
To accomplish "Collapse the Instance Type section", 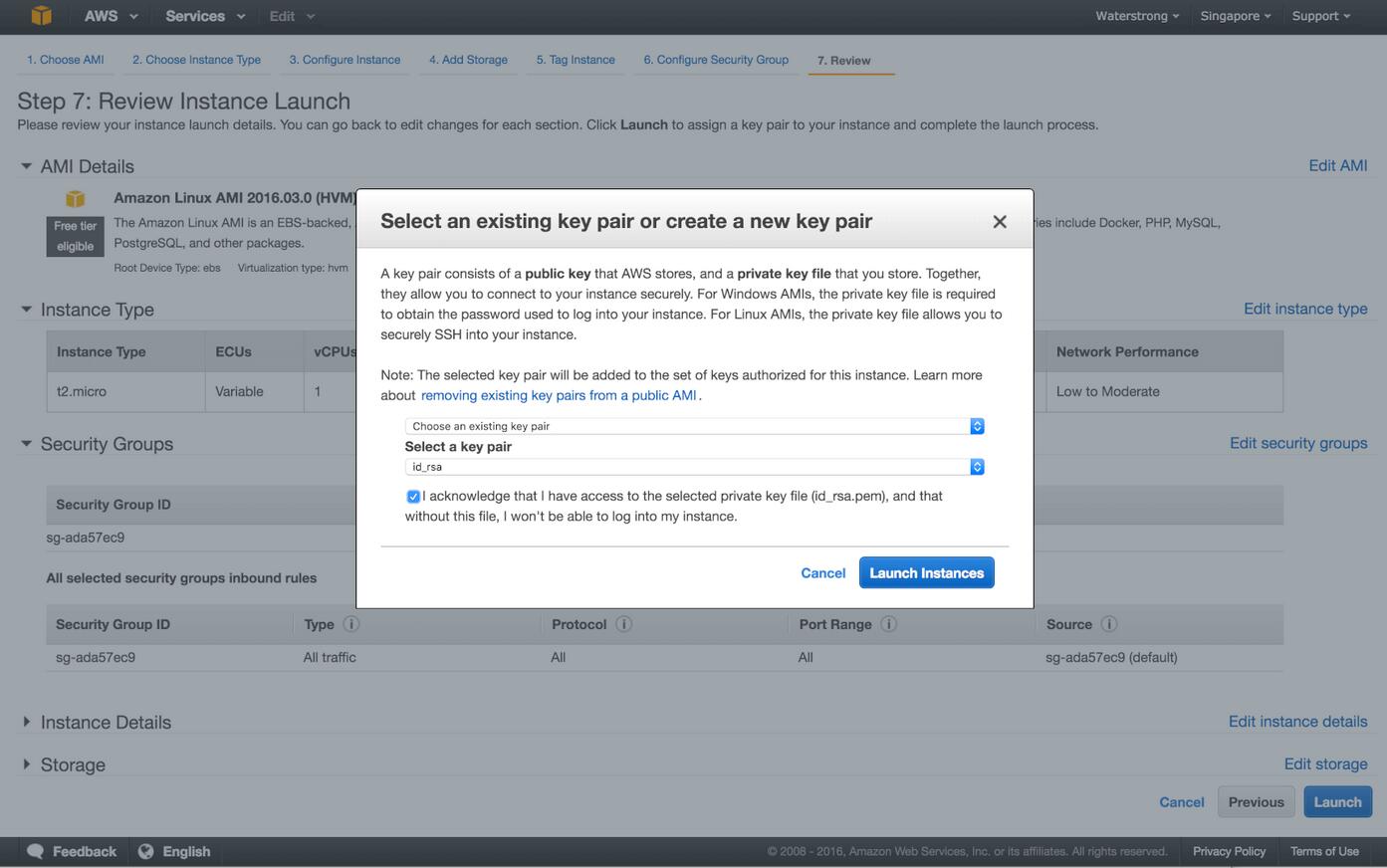I will 26,310.
